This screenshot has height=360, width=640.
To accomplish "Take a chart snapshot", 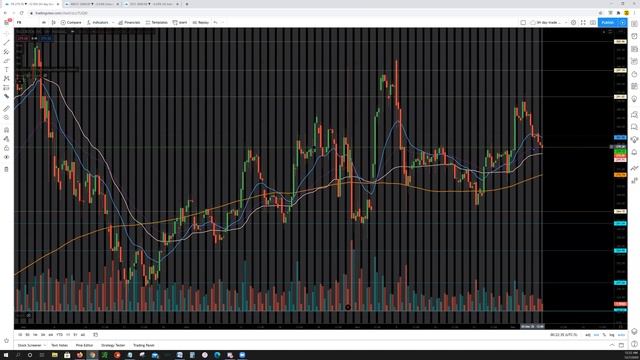I will [593, 22].
